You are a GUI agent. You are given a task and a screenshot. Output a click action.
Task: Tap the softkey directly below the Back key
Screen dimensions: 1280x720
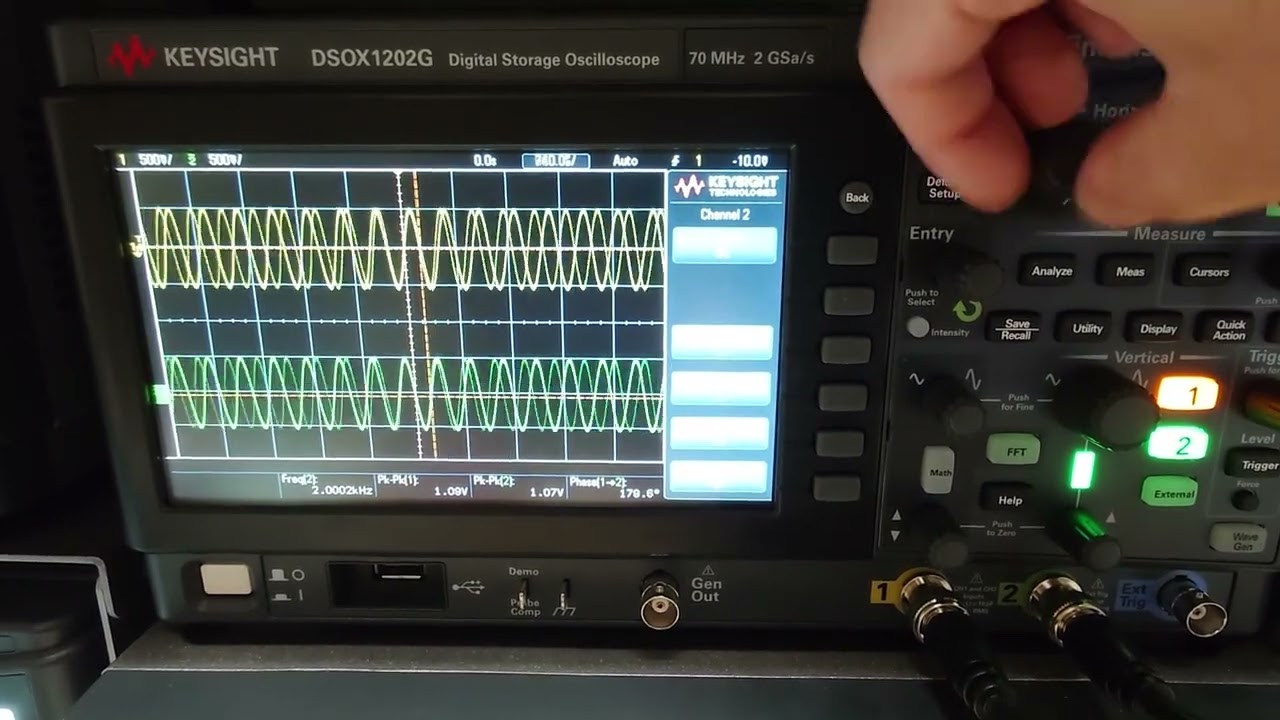pos(851,250)
